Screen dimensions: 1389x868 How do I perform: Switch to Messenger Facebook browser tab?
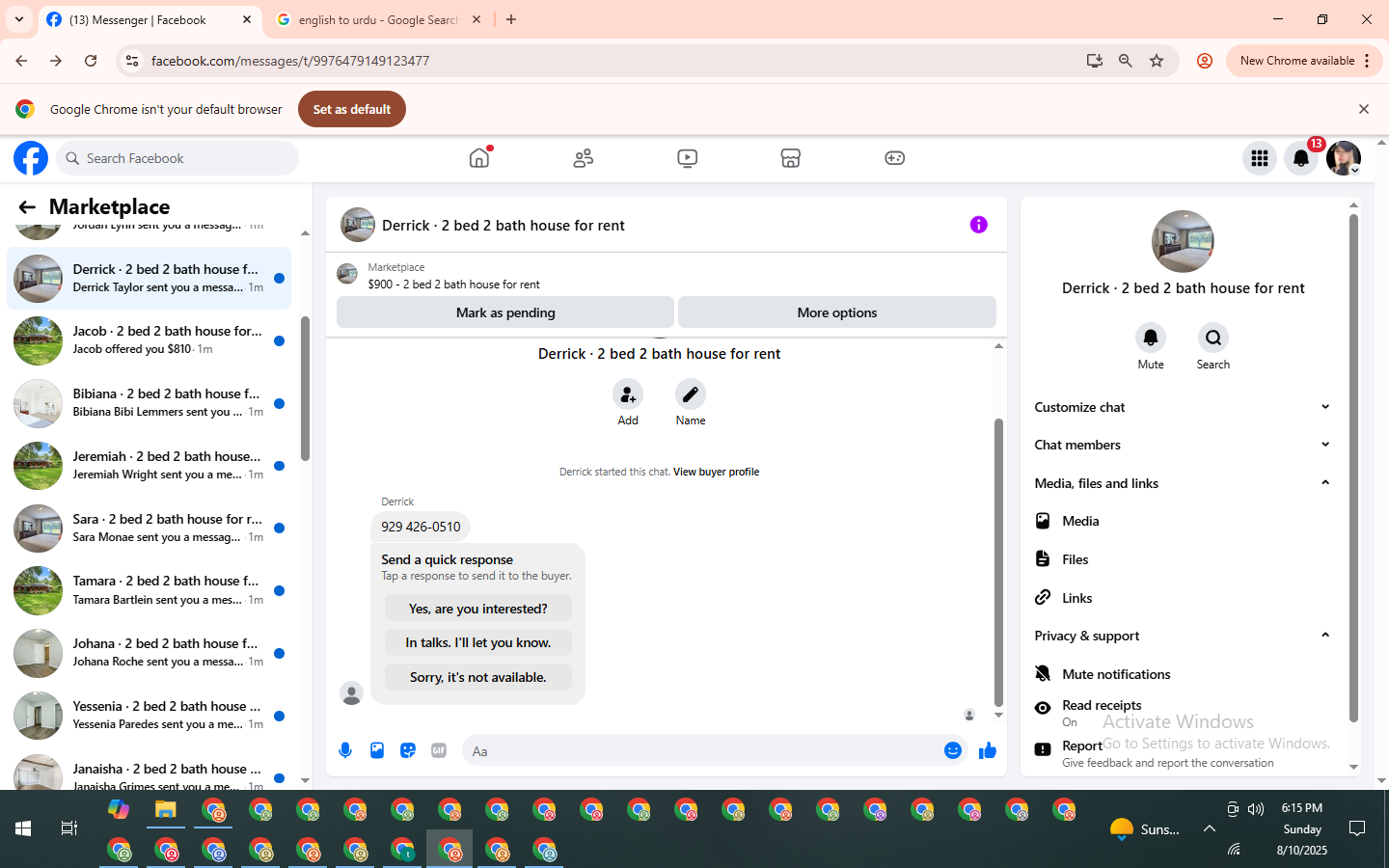click(x=150, y=20)
